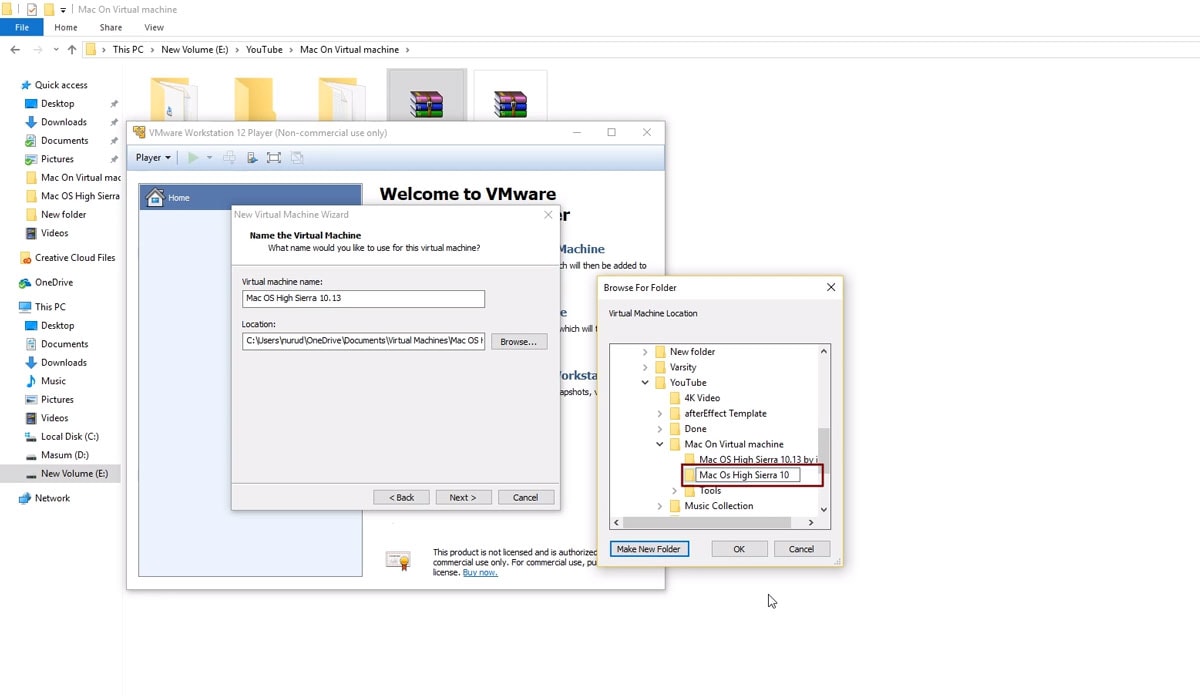Select This PC in Explorer sidebar
This screenshot has width=1200, height=696.
click(x=50, y=307)
